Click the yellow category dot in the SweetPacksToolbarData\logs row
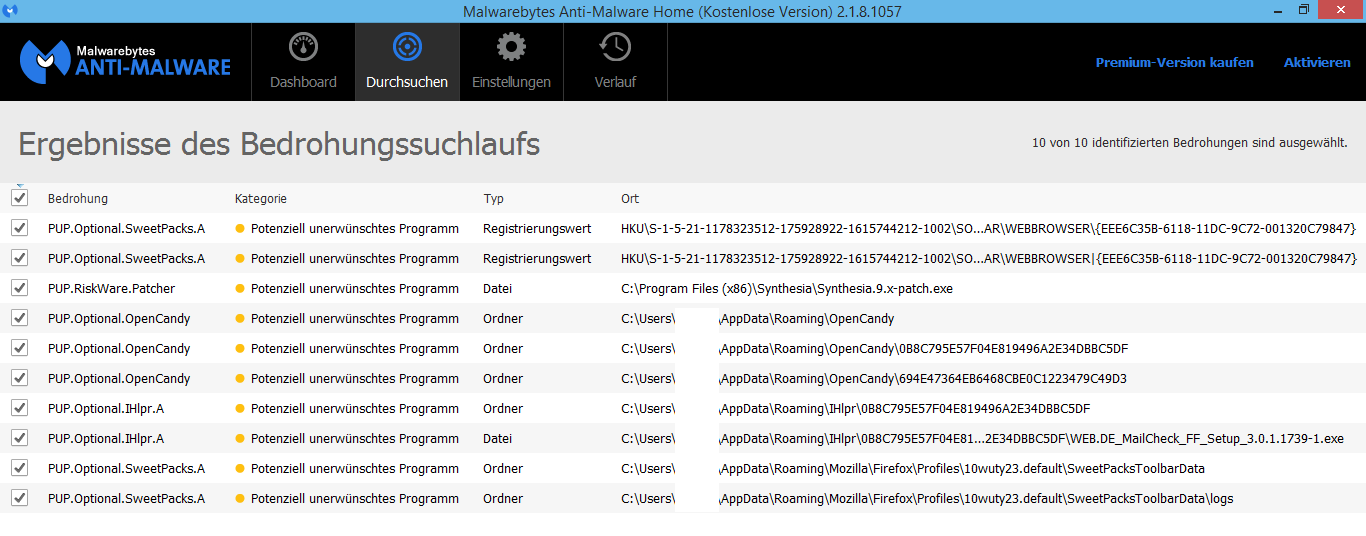The height and width of the screenshot is (536, 1366). pyautogui.click(x=240, y=499)
